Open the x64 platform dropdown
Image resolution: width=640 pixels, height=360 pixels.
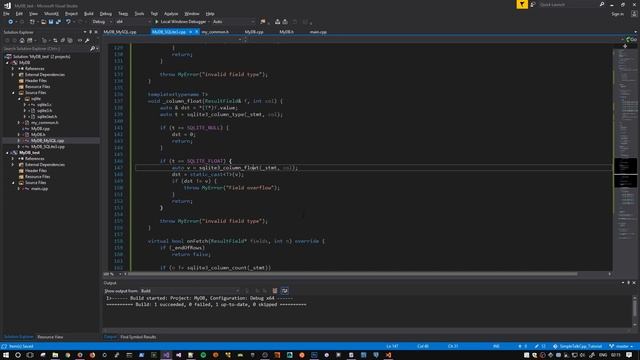(133, 22)
